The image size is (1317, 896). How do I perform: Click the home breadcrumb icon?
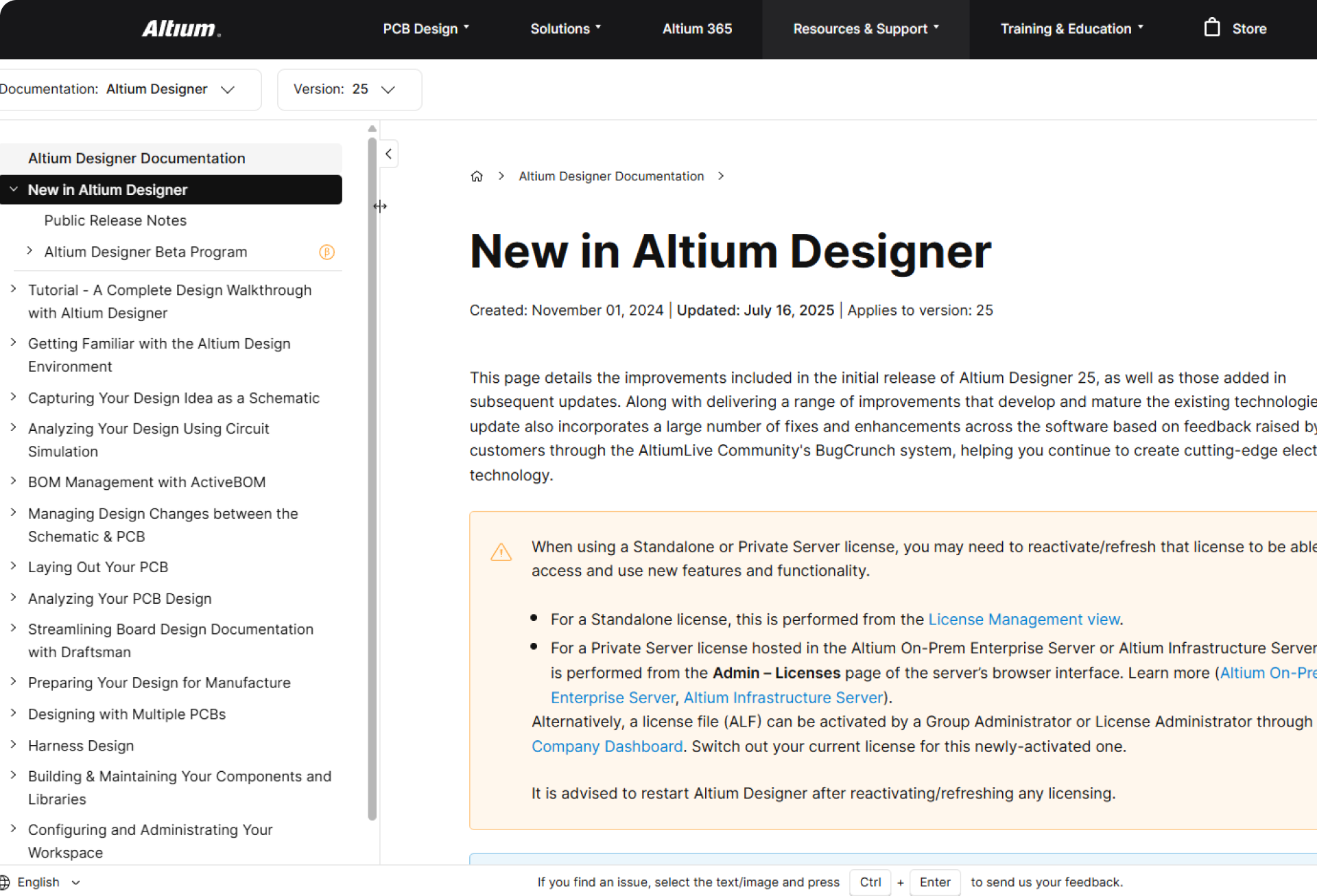(x=477, y=176)
